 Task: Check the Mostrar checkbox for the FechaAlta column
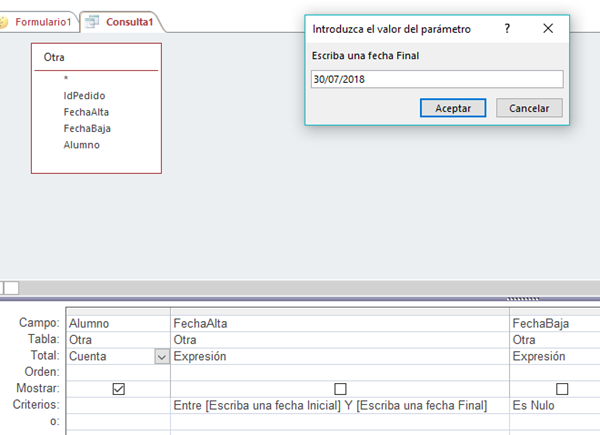[340, 389]
